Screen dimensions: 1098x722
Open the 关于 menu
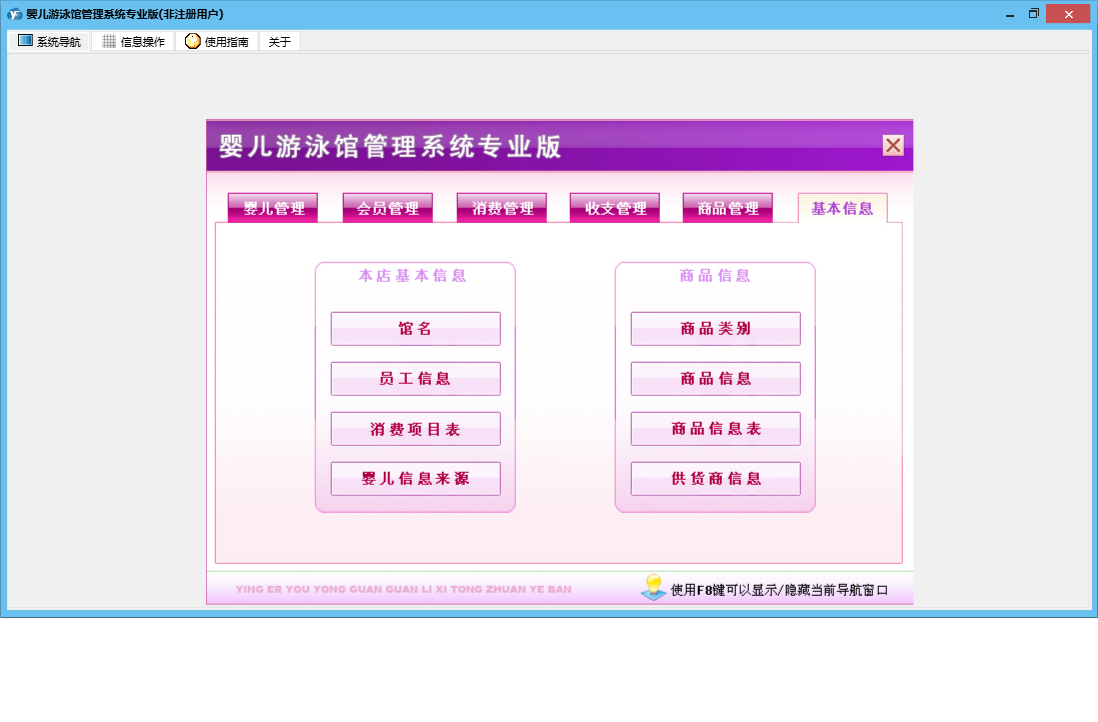pyautogui.click(x=279, y=41)
